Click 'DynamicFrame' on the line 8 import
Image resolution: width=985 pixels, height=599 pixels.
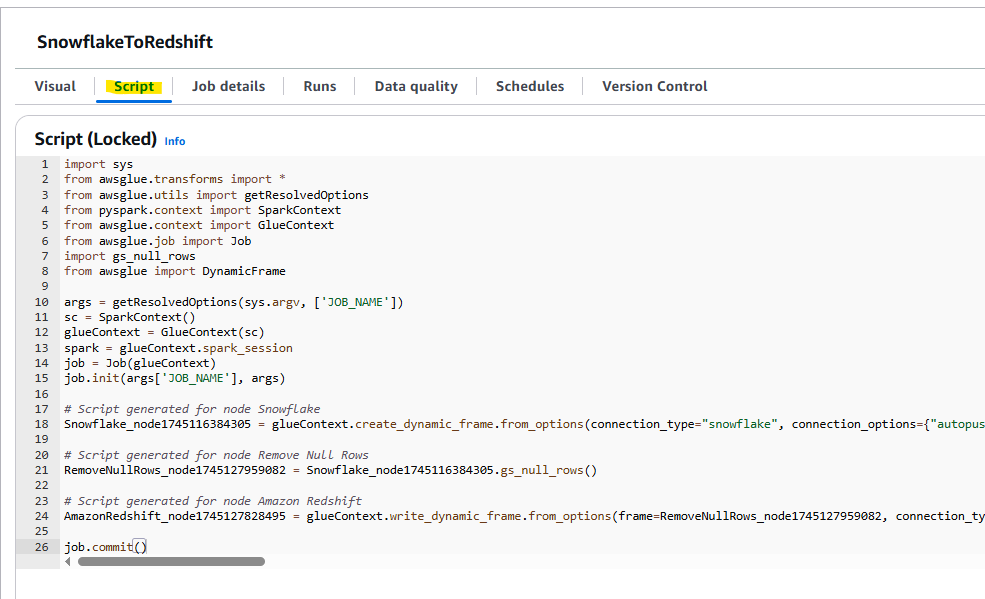click(x=244, y=271)
